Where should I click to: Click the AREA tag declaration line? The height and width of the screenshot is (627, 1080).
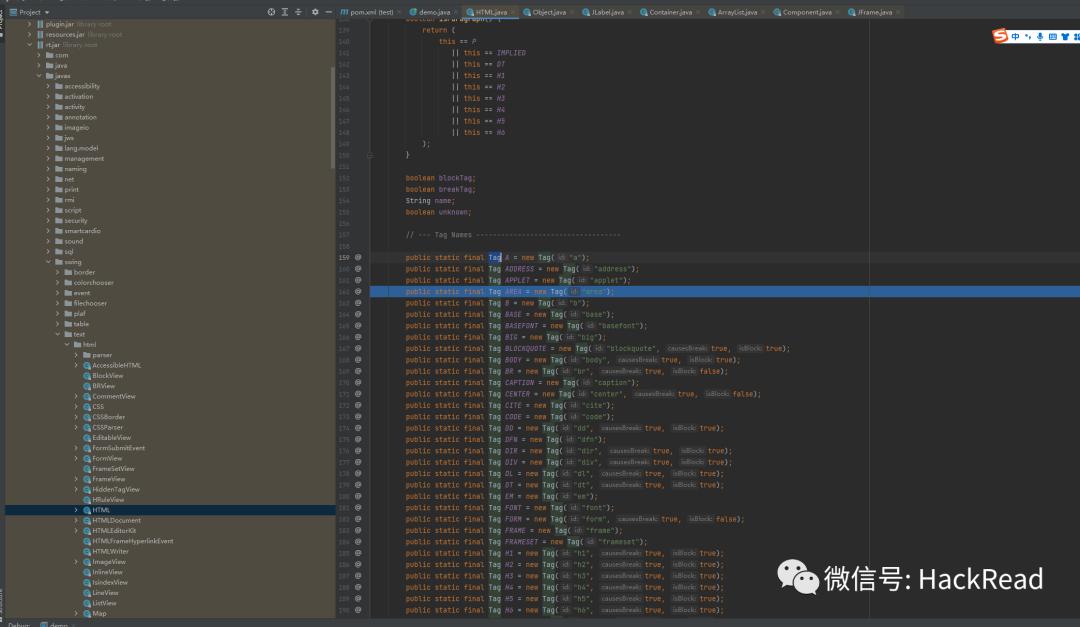(725, 291)
